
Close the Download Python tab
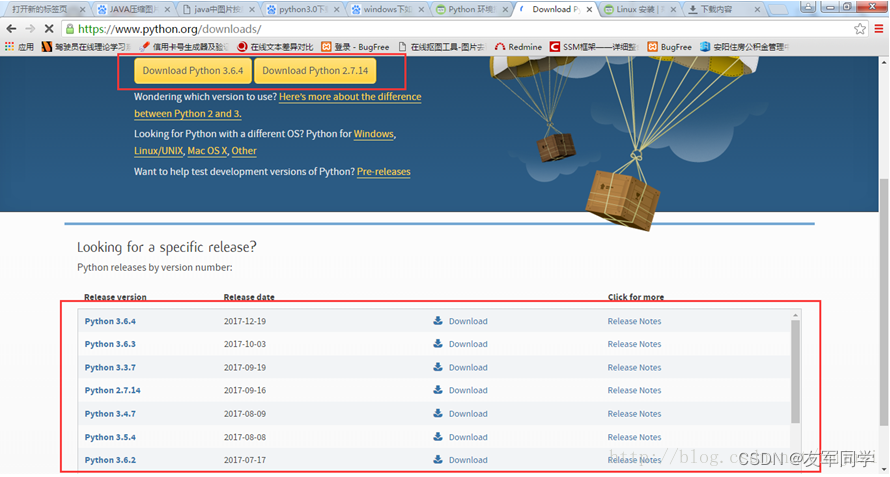click(x=589, y=9)
